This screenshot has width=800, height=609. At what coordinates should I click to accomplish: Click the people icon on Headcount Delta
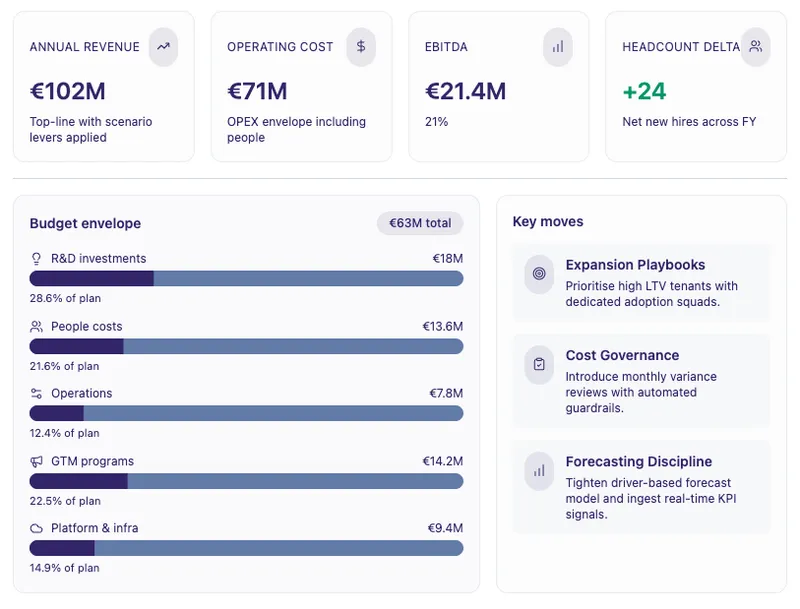pyautogui.click(x=756, y=47)
